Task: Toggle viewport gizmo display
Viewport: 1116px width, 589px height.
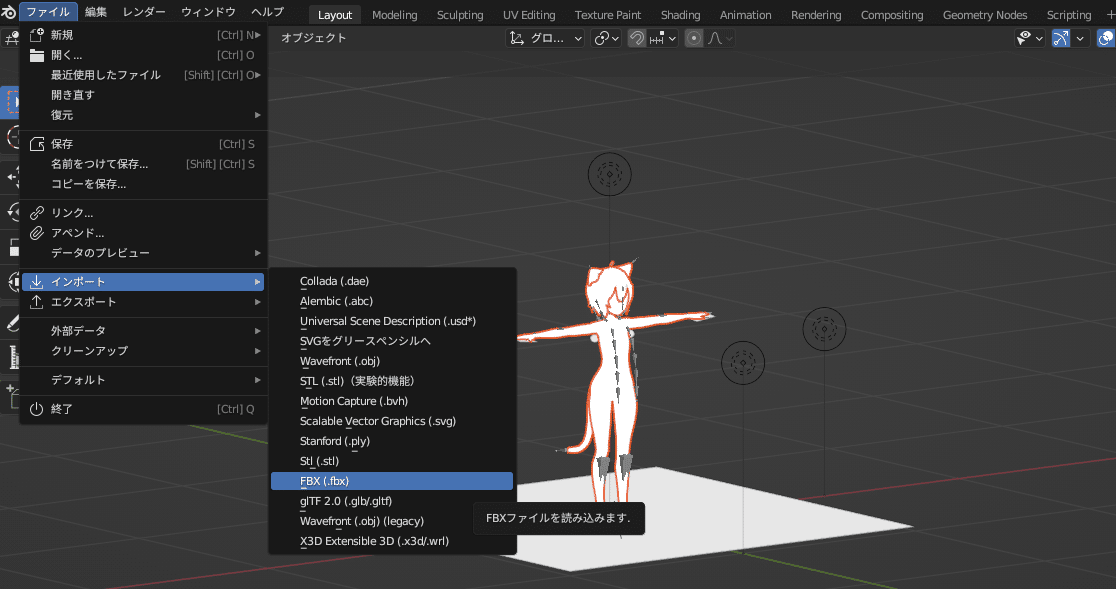Action: click(1060, 38)
